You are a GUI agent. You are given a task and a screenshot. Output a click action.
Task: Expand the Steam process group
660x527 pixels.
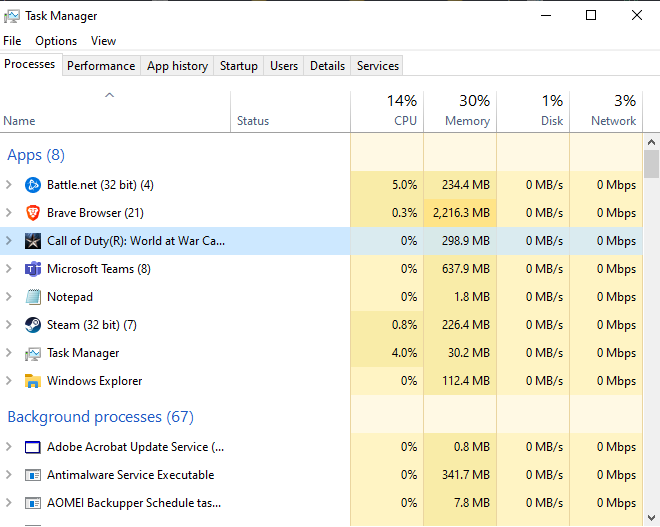(9, 325)
